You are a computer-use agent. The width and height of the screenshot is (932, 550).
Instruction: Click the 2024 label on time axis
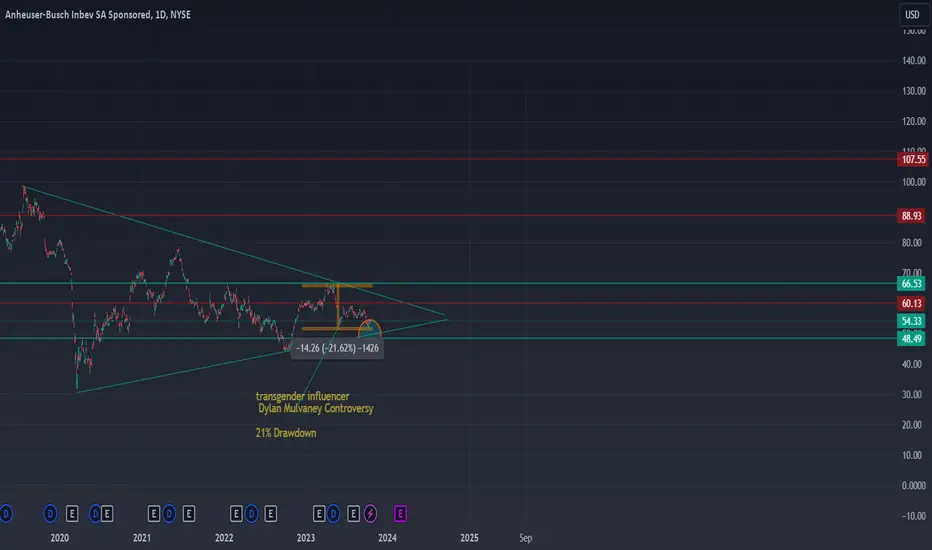[x=388, y=538]
